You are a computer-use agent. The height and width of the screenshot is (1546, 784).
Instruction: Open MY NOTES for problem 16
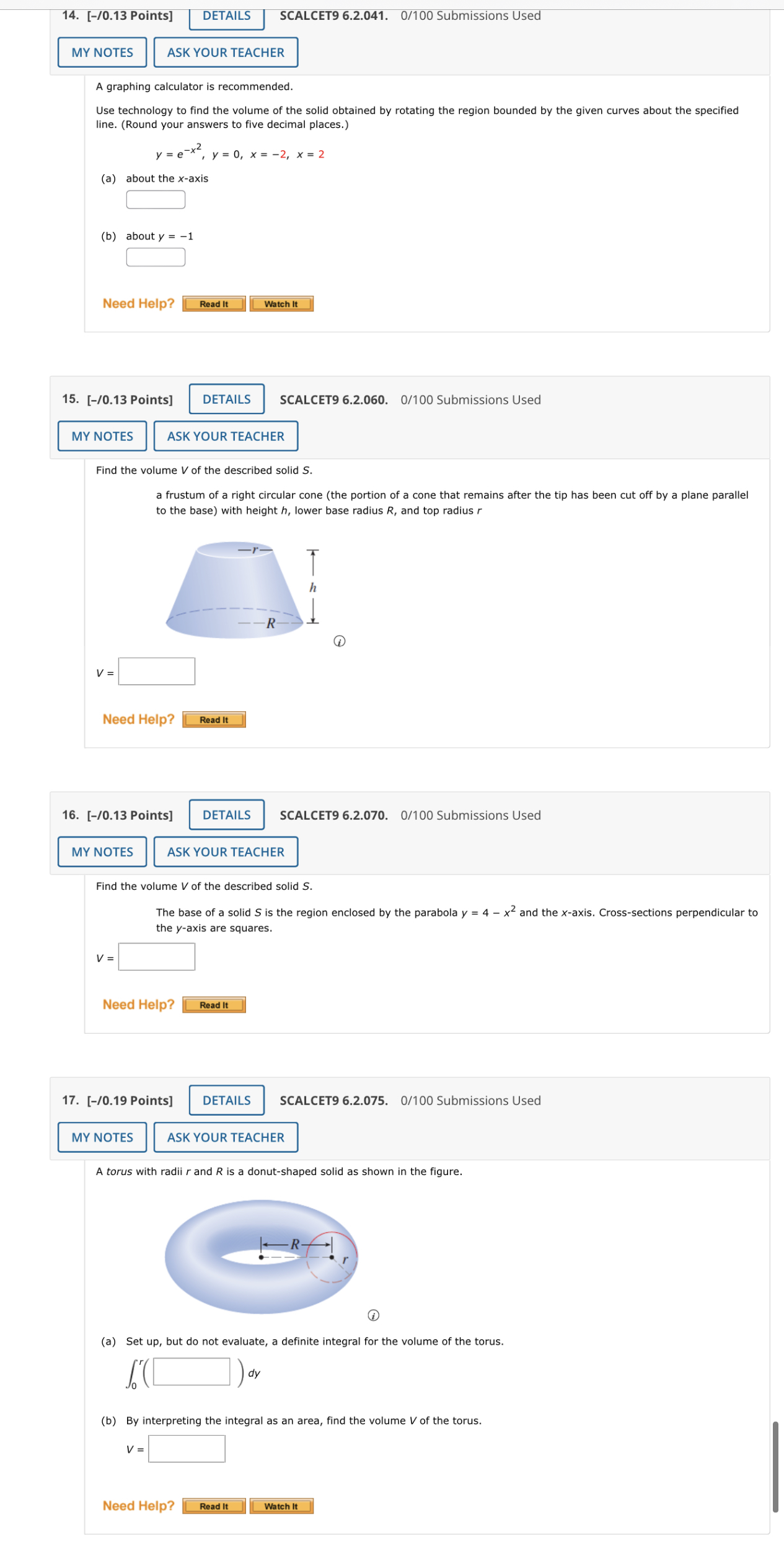pyautogui.click(x=102, y=852)
